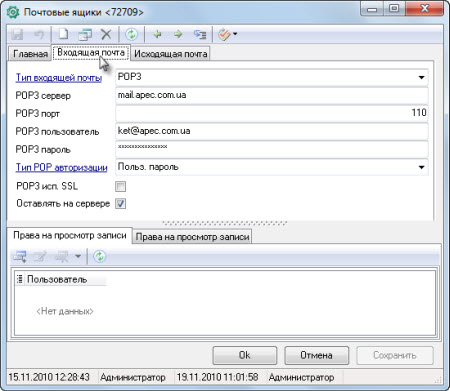Click the Ok button
This screenshot has height=391, width=450.
coord(245,355)
